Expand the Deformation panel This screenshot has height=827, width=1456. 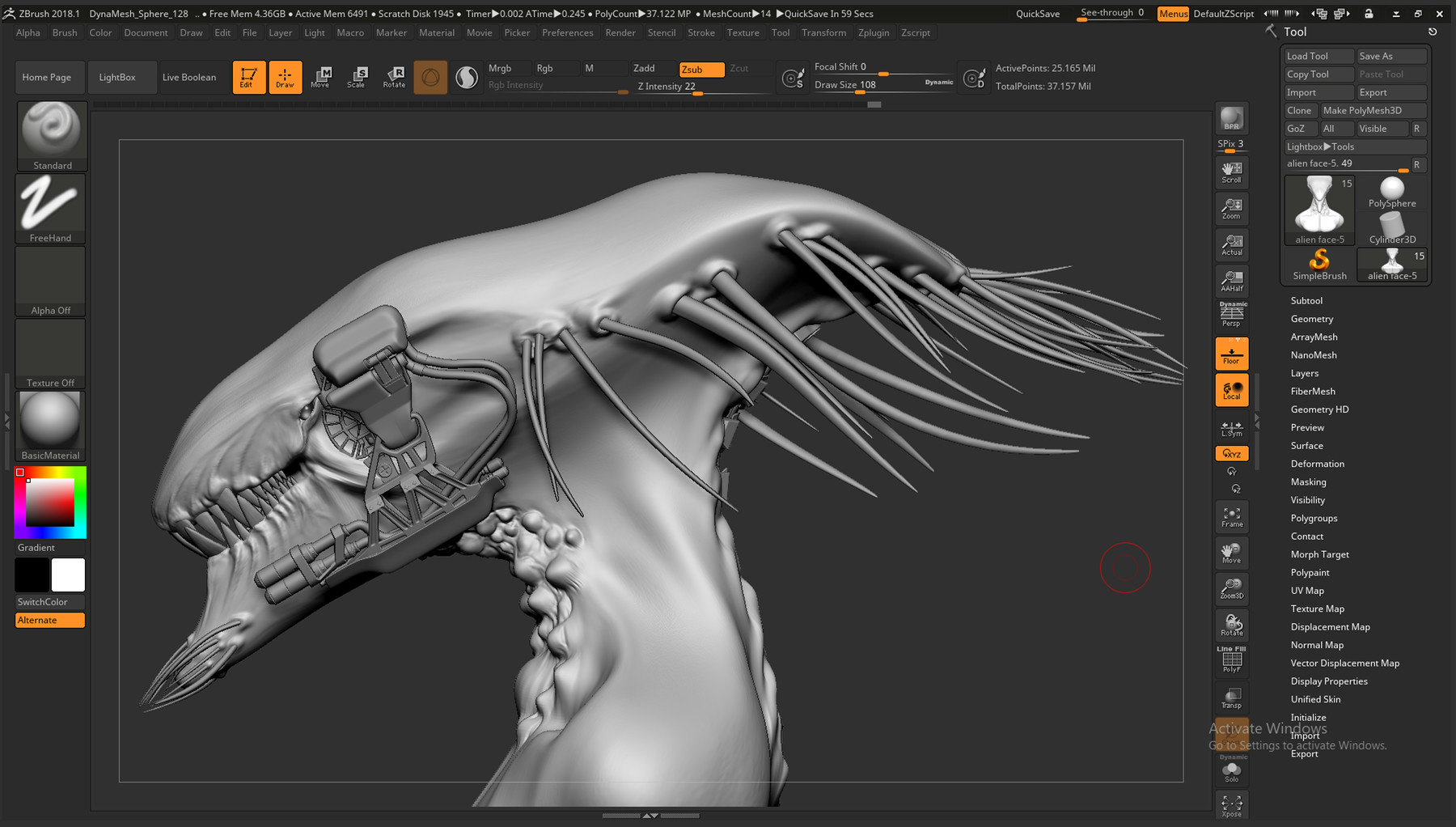tap(1317, 463)
